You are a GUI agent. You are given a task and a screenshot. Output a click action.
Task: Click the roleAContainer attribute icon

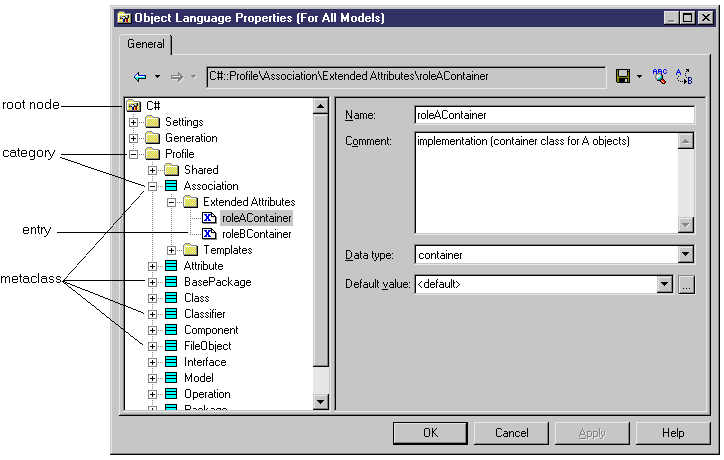coord(209,218)
